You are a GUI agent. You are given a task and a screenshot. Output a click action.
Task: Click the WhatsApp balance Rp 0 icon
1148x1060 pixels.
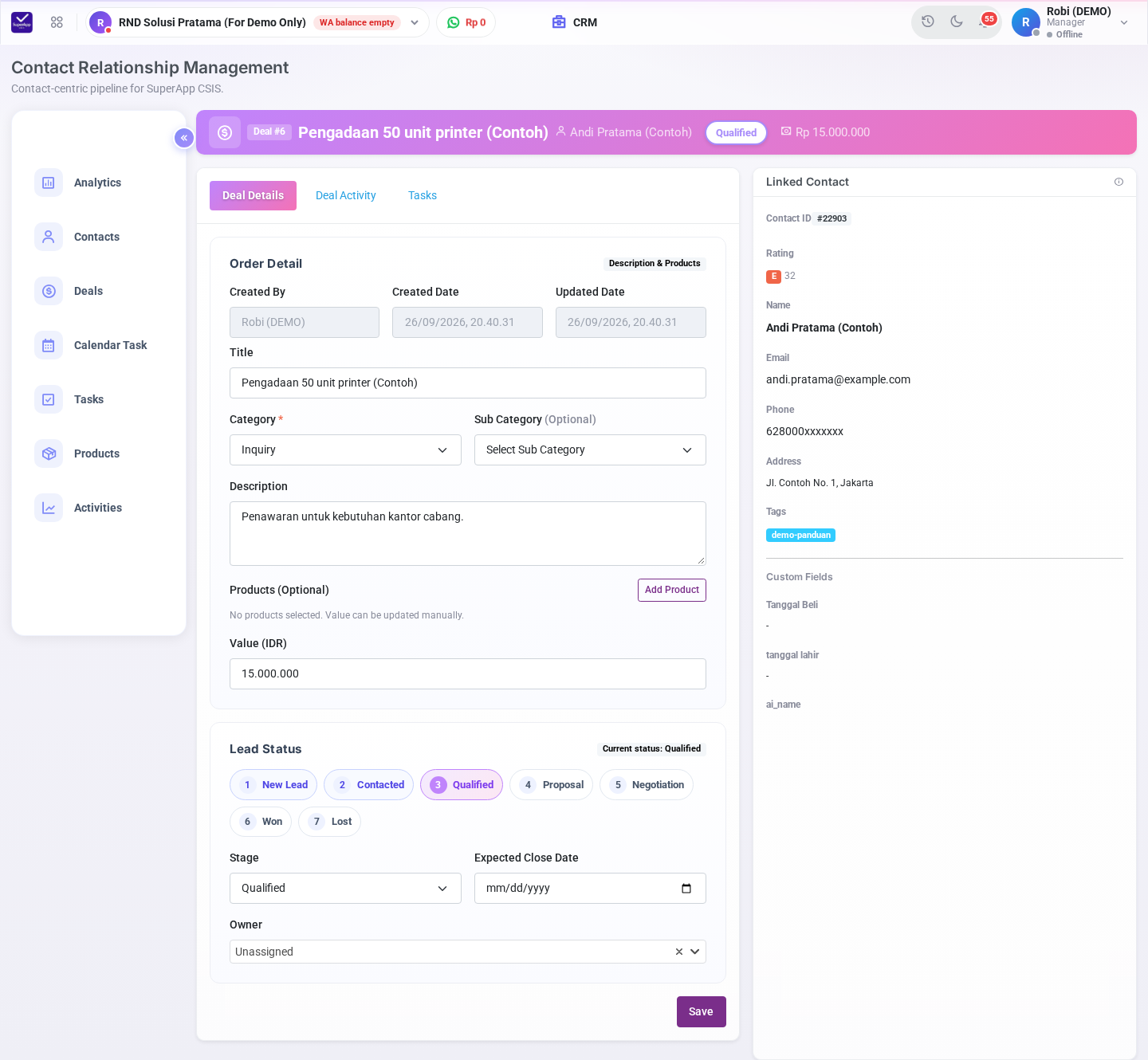[454, 22]
